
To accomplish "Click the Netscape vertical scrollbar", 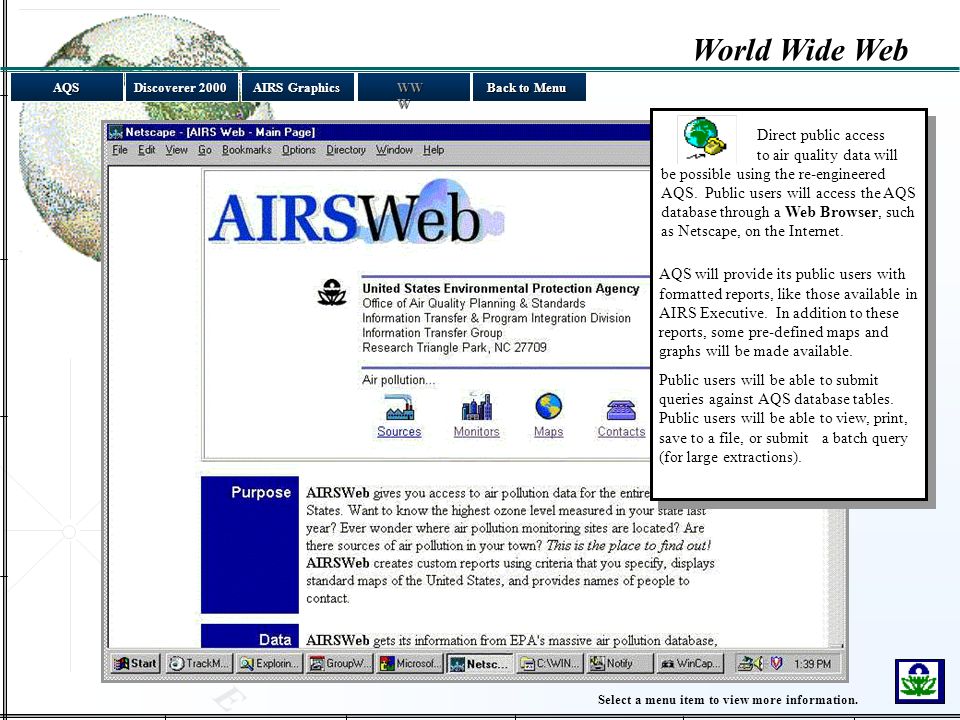I will (835, 576).
